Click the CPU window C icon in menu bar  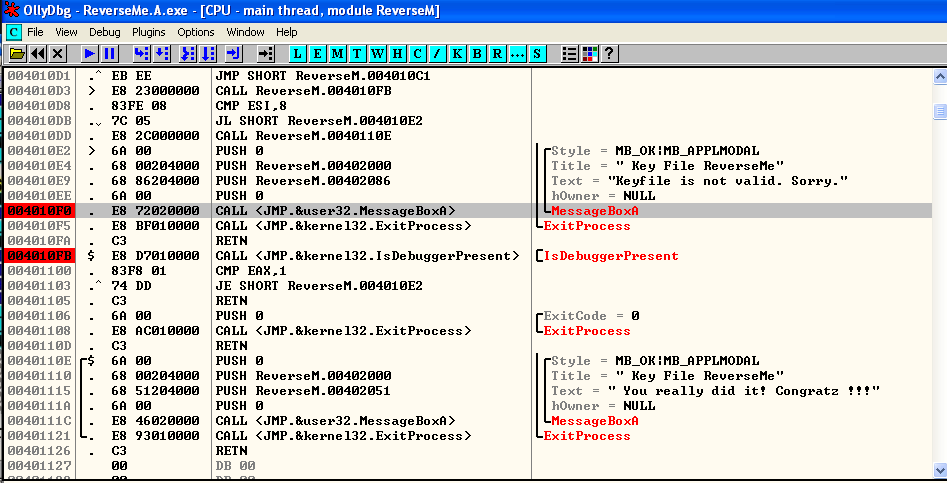(x=13, y=32)
